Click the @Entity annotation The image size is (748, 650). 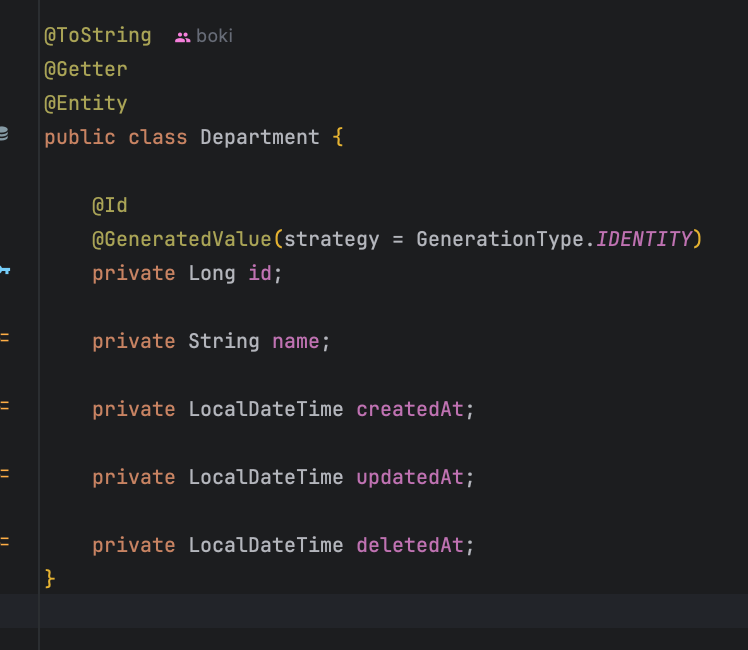86,103
